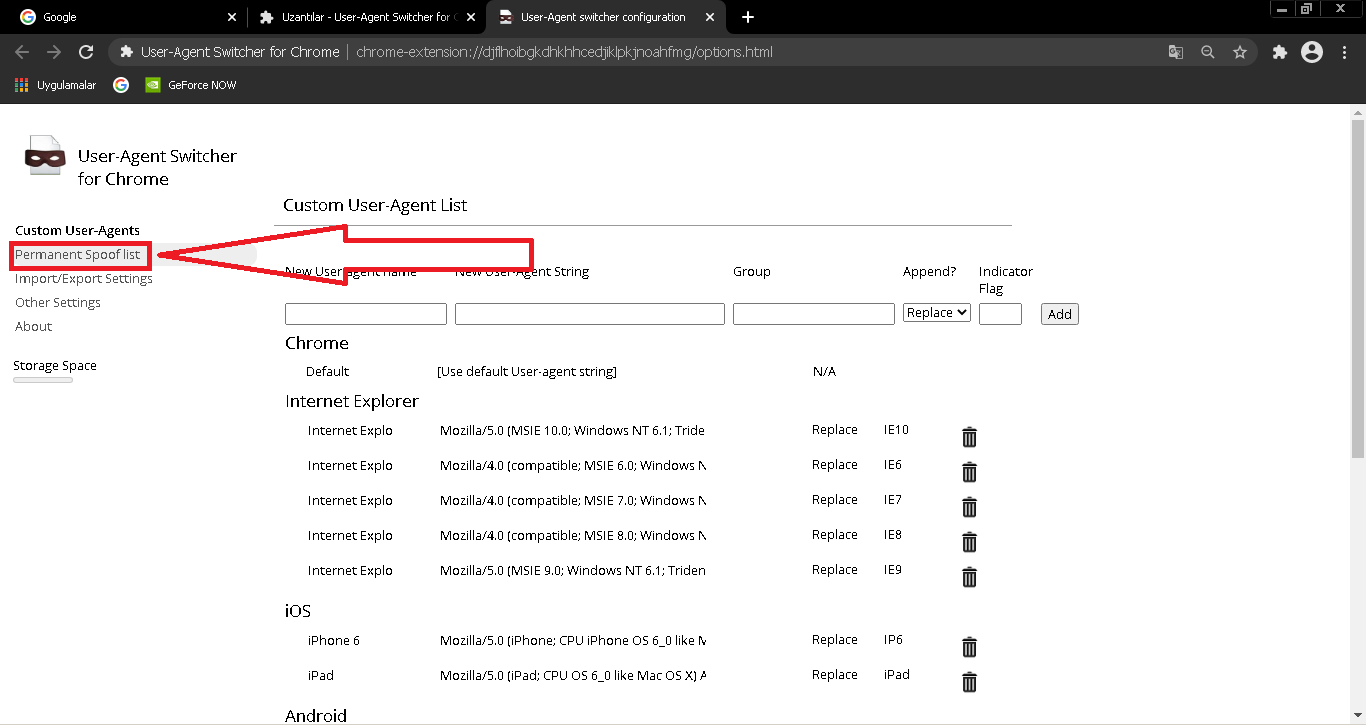Close the User-Agent switcher configuration tab
This screenshot has height=726, width=1370.
710,17
